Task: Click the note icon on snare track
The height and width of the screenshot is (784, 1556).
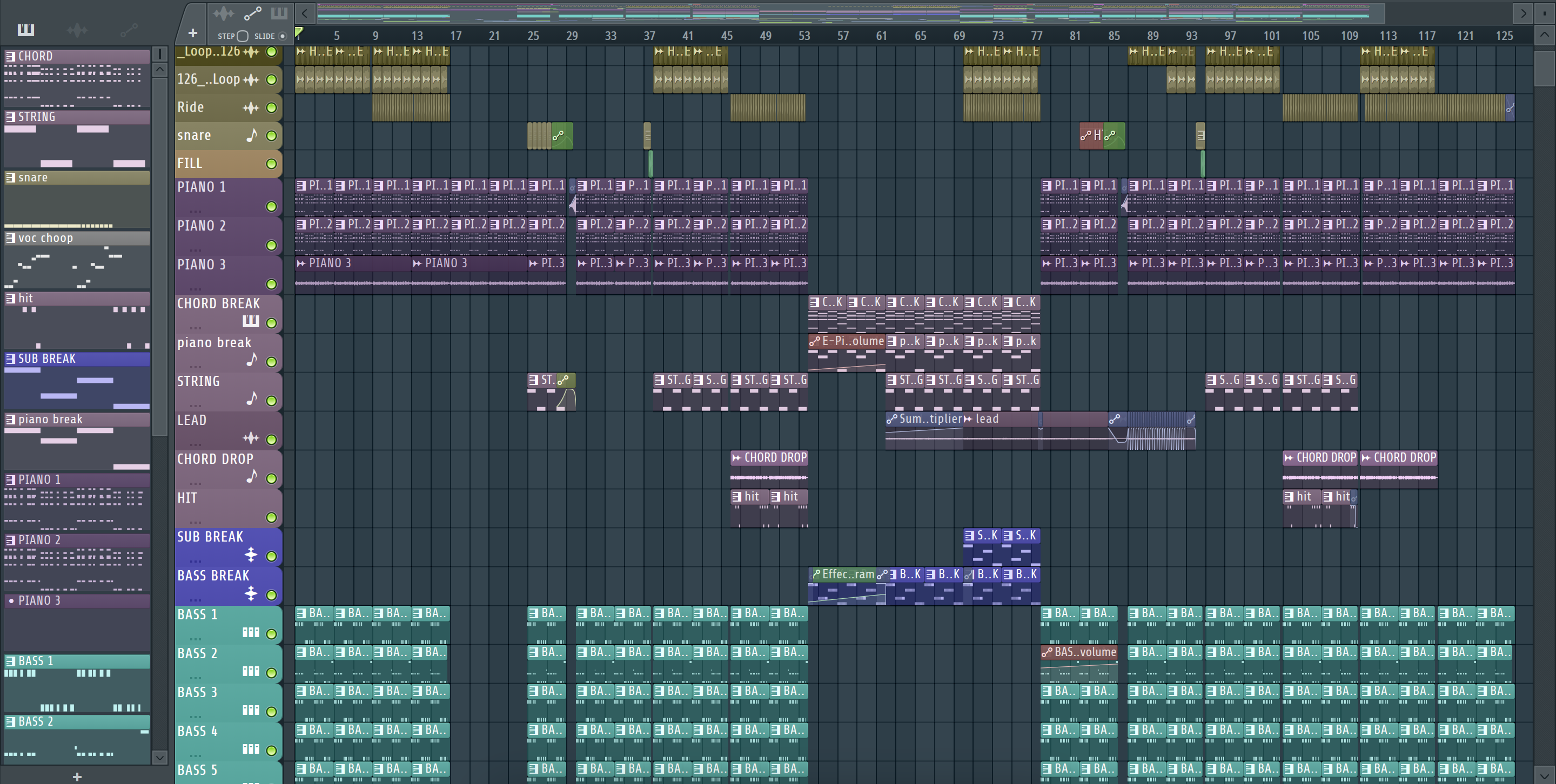Action: click(x=252, y=135)
